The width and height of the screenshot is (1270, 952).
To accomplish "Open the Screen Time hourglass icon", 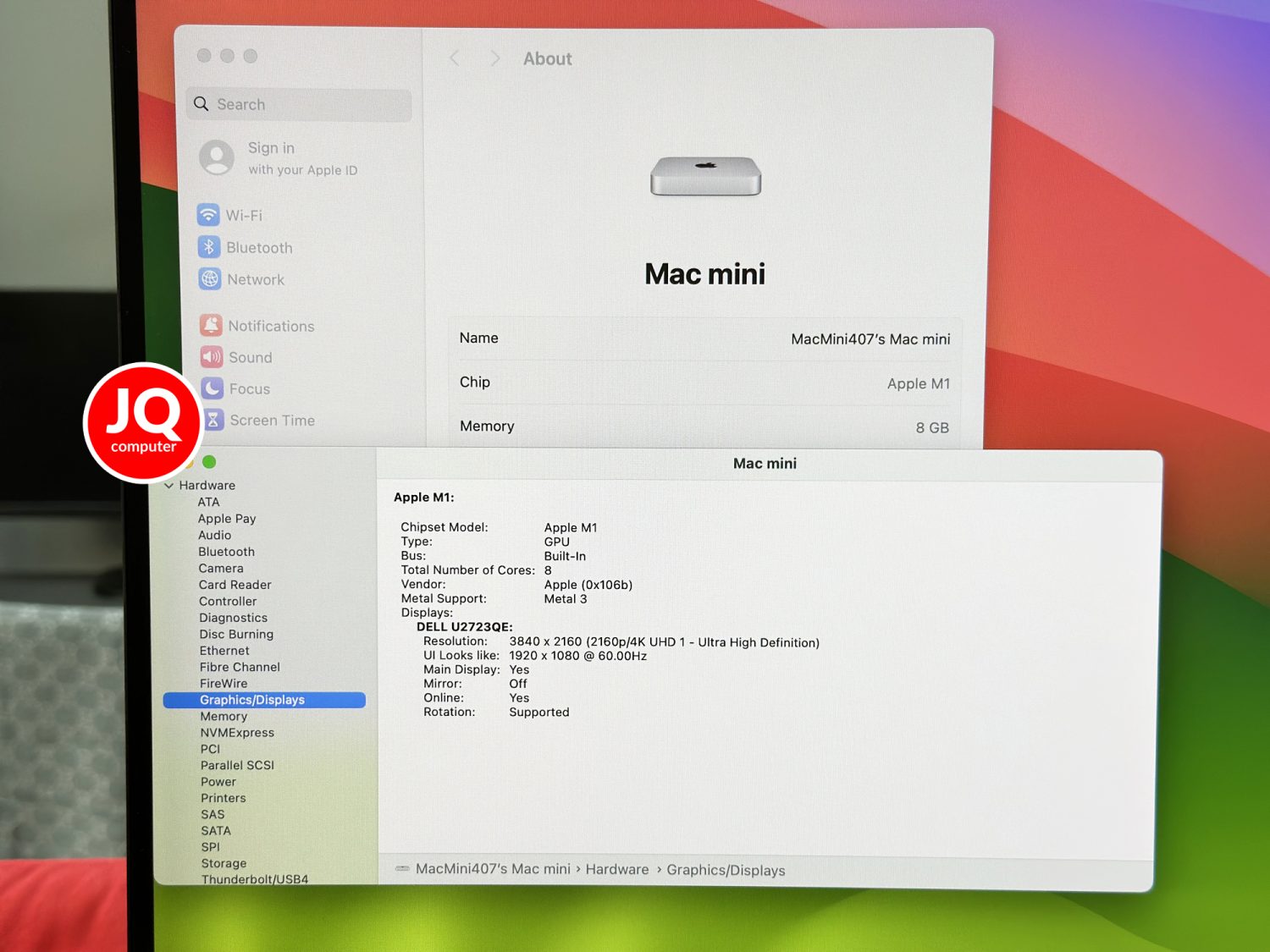I will point(213,420).
